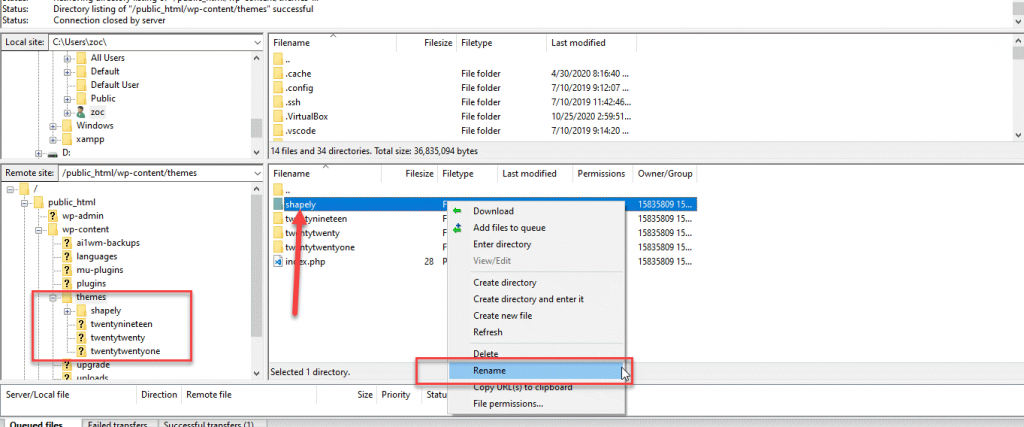Click the twentytwenty question-mark folder icon in tree
This screenshot has width=1024, height=427.
(81, 338)
